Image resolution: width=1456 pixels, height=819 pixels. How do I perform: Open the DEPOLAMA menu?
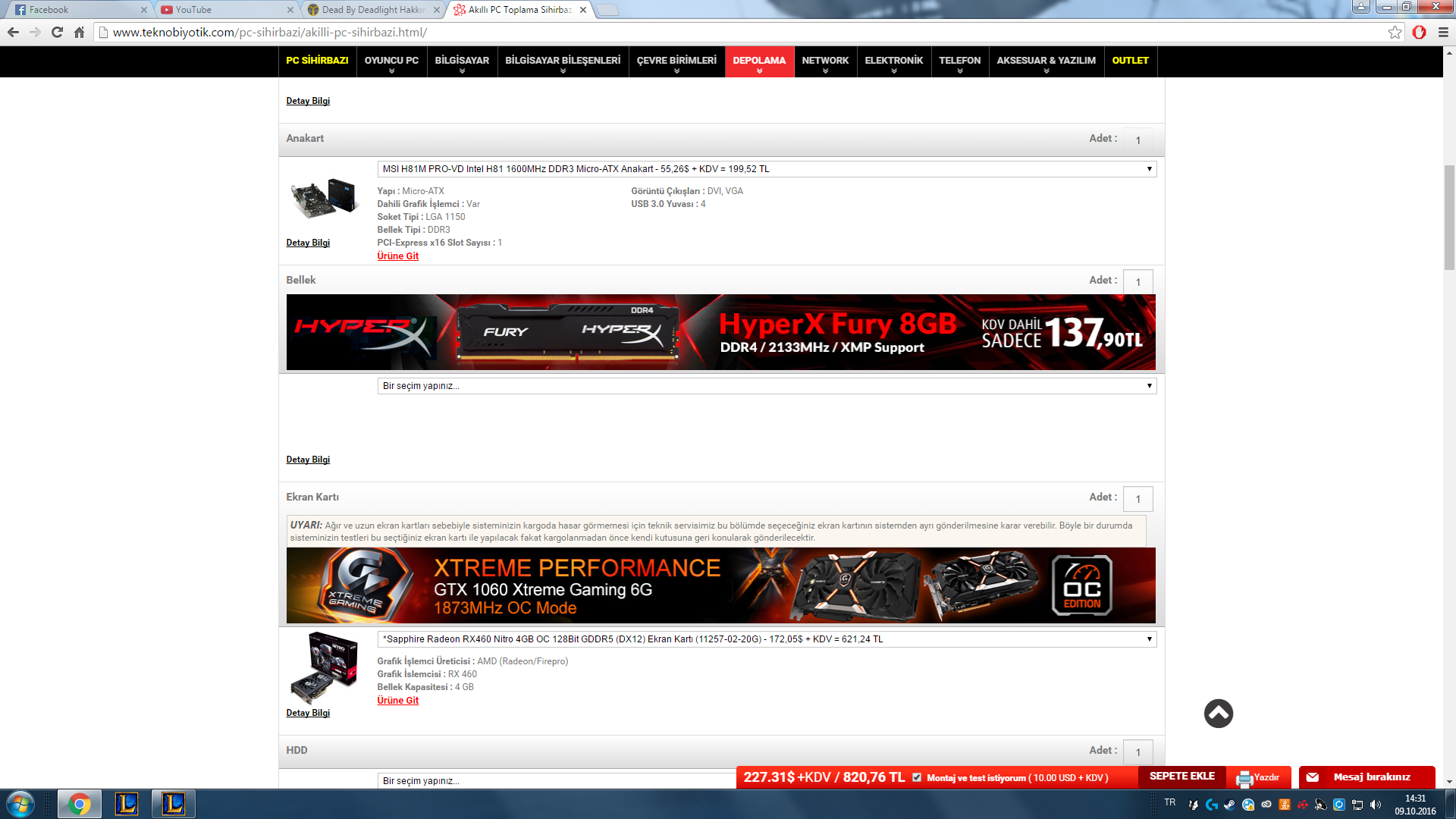[x=759, y=61]
